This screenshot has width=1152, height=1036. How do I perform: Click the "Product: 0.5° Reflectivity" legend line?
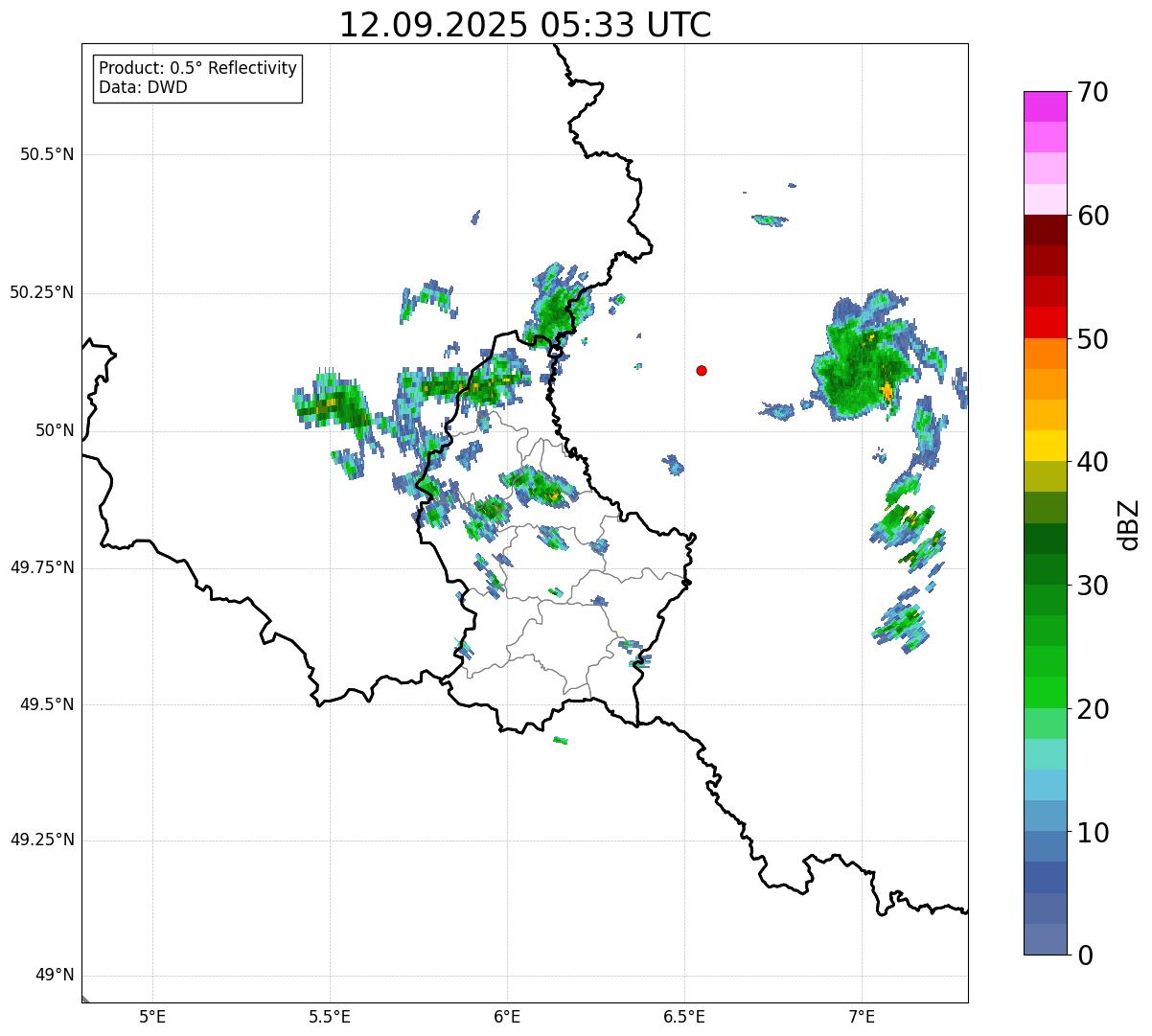(x=198, y=68)
